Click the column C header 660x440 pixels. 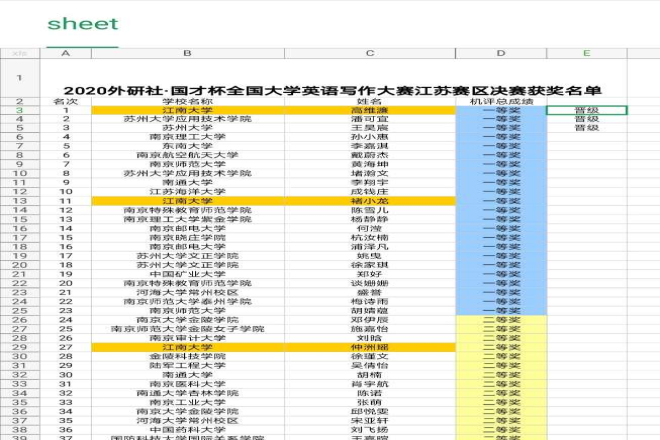[369, 53]
